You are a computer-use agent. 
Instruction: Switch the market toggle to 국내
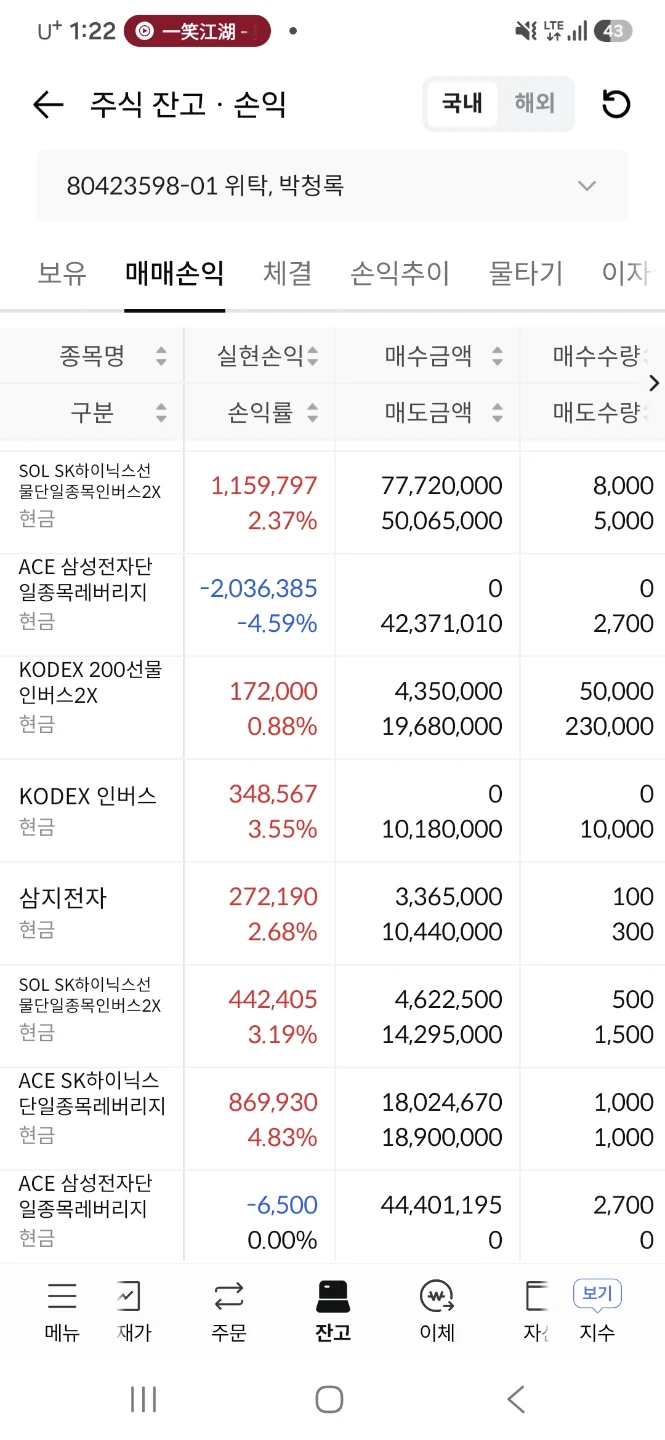coord(462,103)
